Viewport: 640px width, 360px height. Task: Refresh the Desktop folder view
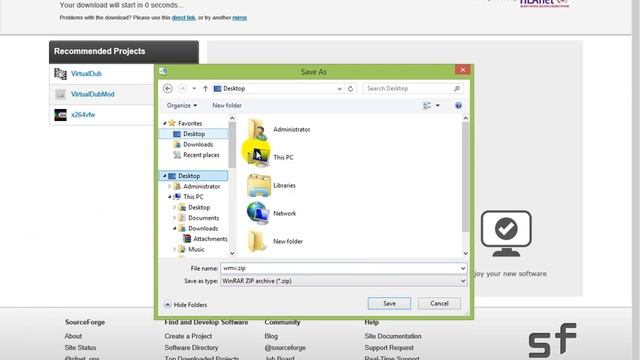click(x=351, y=89)
